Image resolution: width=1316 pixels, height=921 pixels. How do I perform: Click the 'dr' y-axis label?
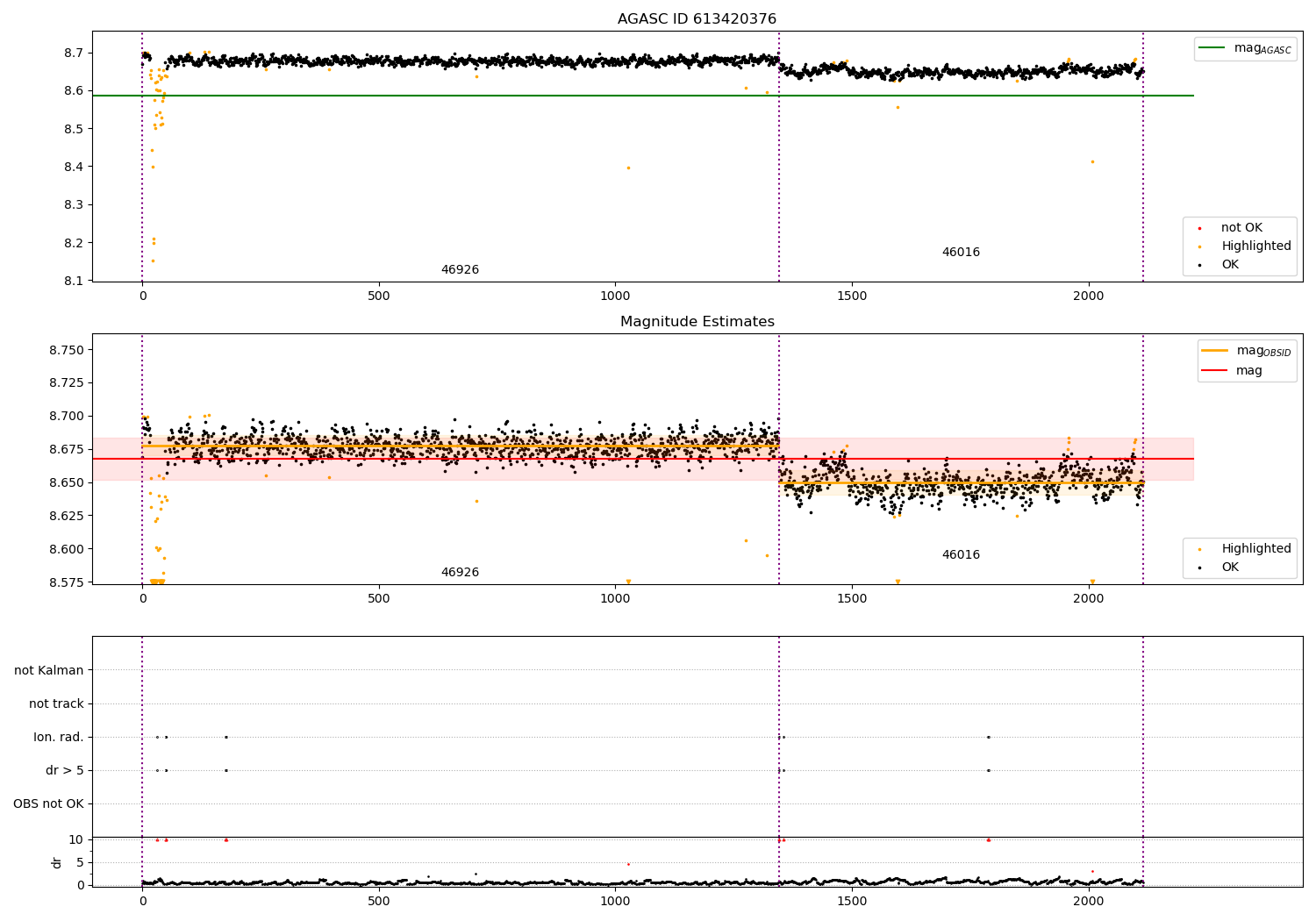[x=57, y=862]
